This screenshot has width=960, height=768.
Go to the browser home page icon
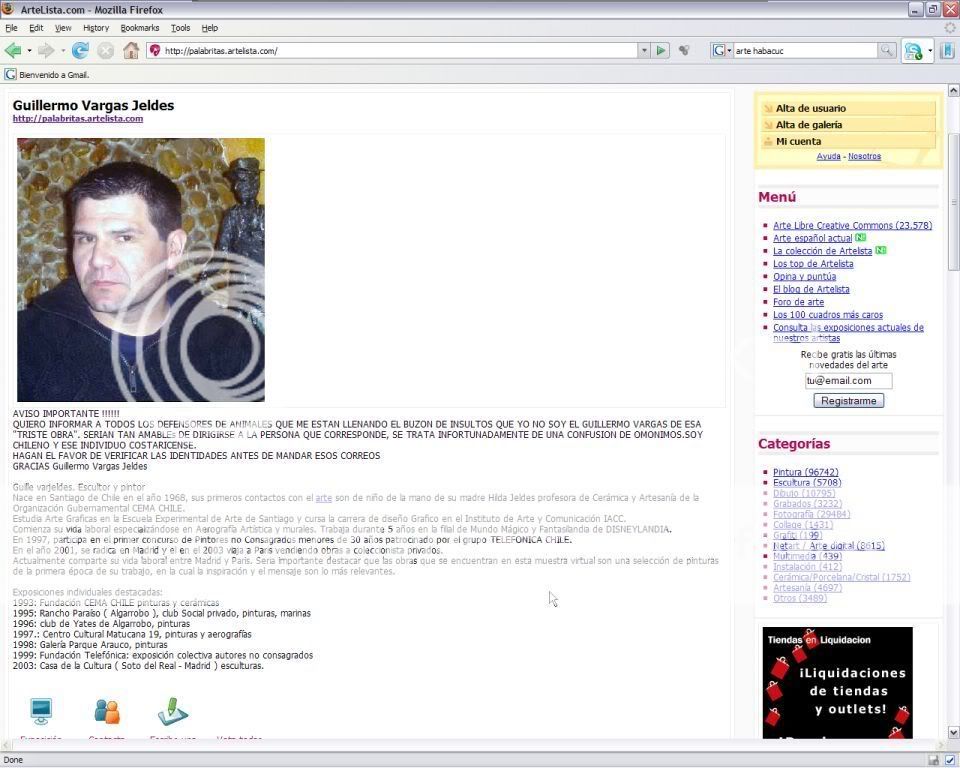131,48
